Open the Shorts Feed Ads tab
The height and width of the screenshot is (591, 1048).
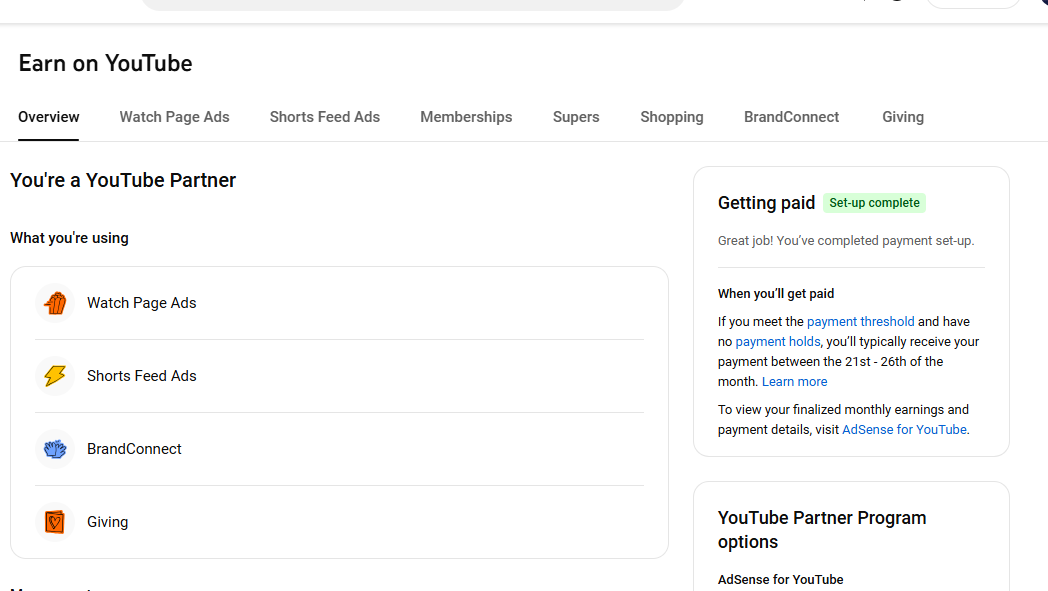click(325, 117)
